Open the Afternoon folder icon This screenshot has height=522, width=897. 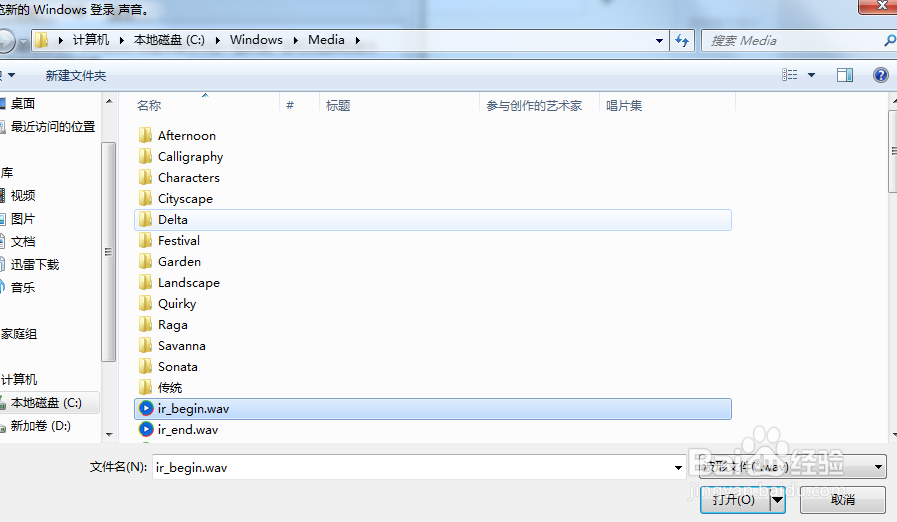[x=145, y=136]
